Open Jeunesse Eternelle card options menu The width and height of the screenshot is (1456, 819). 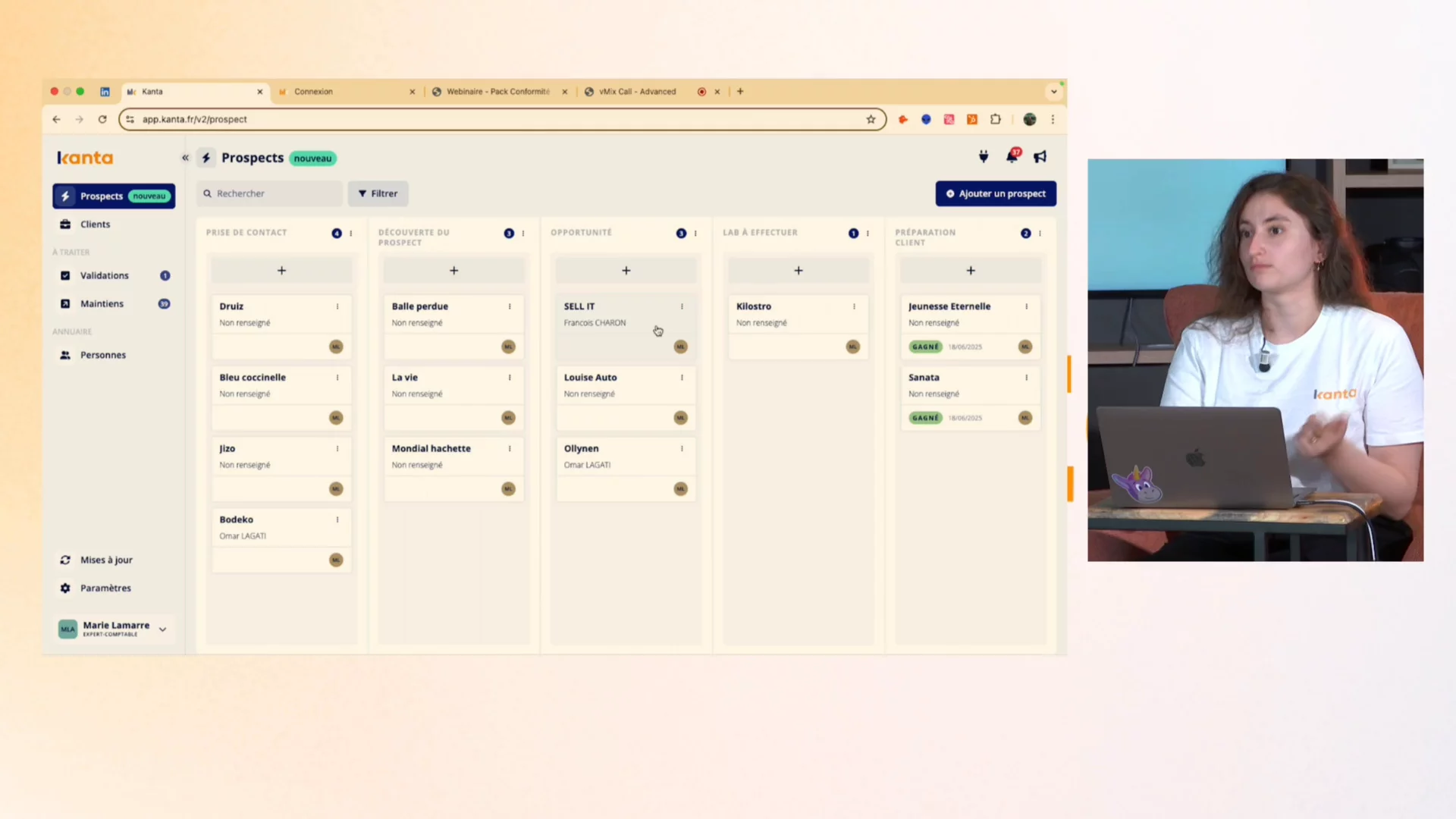[1026, 306]
